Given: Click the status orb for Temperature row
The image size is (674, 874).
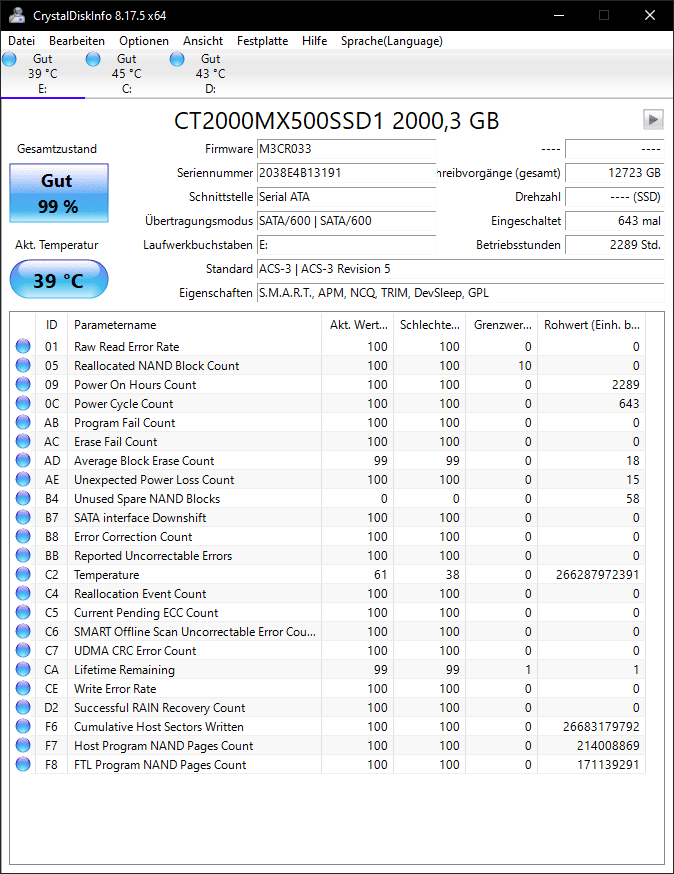Looking at the screenshot, I should tap(23, 574).
